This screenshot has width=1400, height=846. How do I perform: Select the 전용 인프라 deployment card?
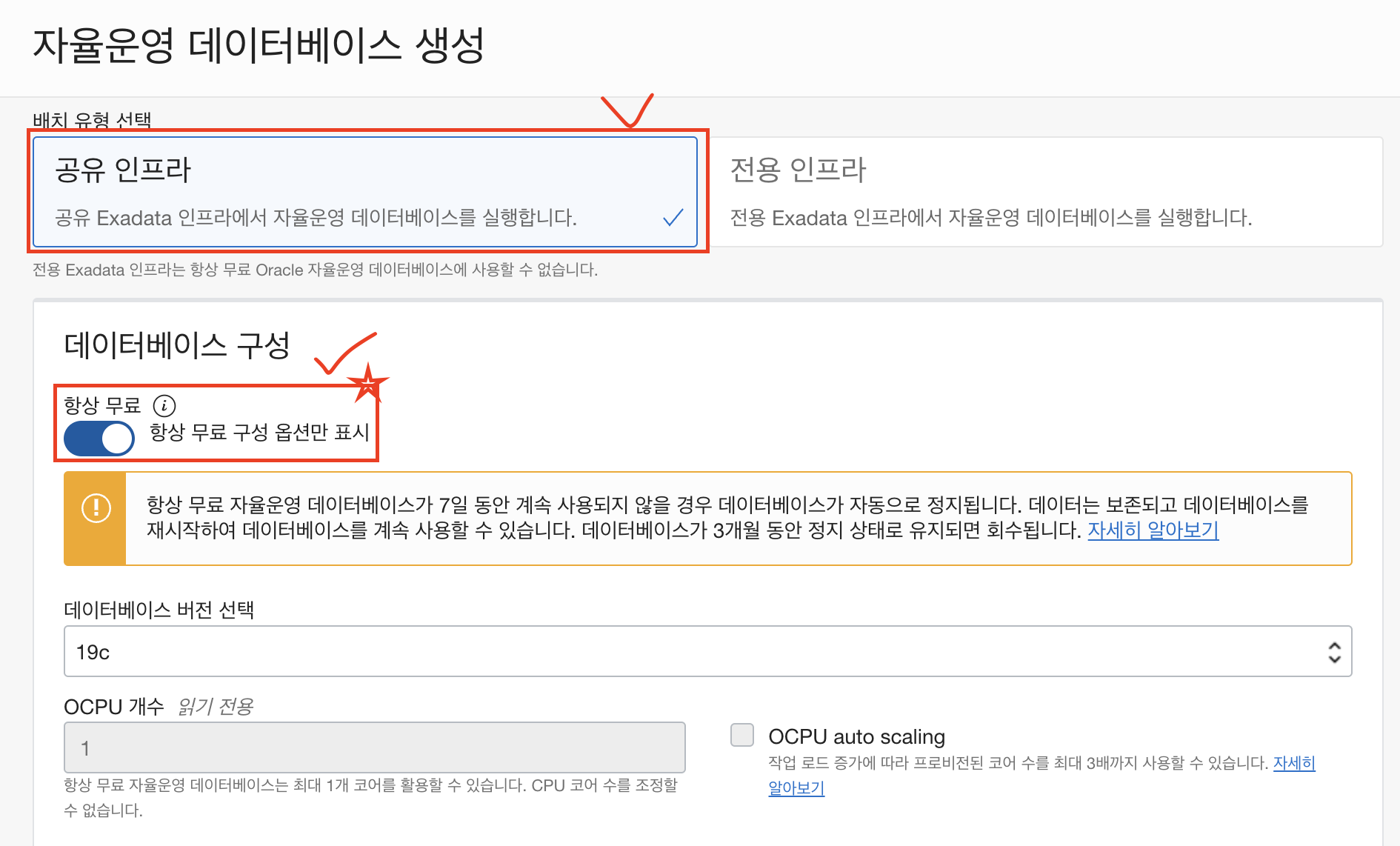[1044, 191]
